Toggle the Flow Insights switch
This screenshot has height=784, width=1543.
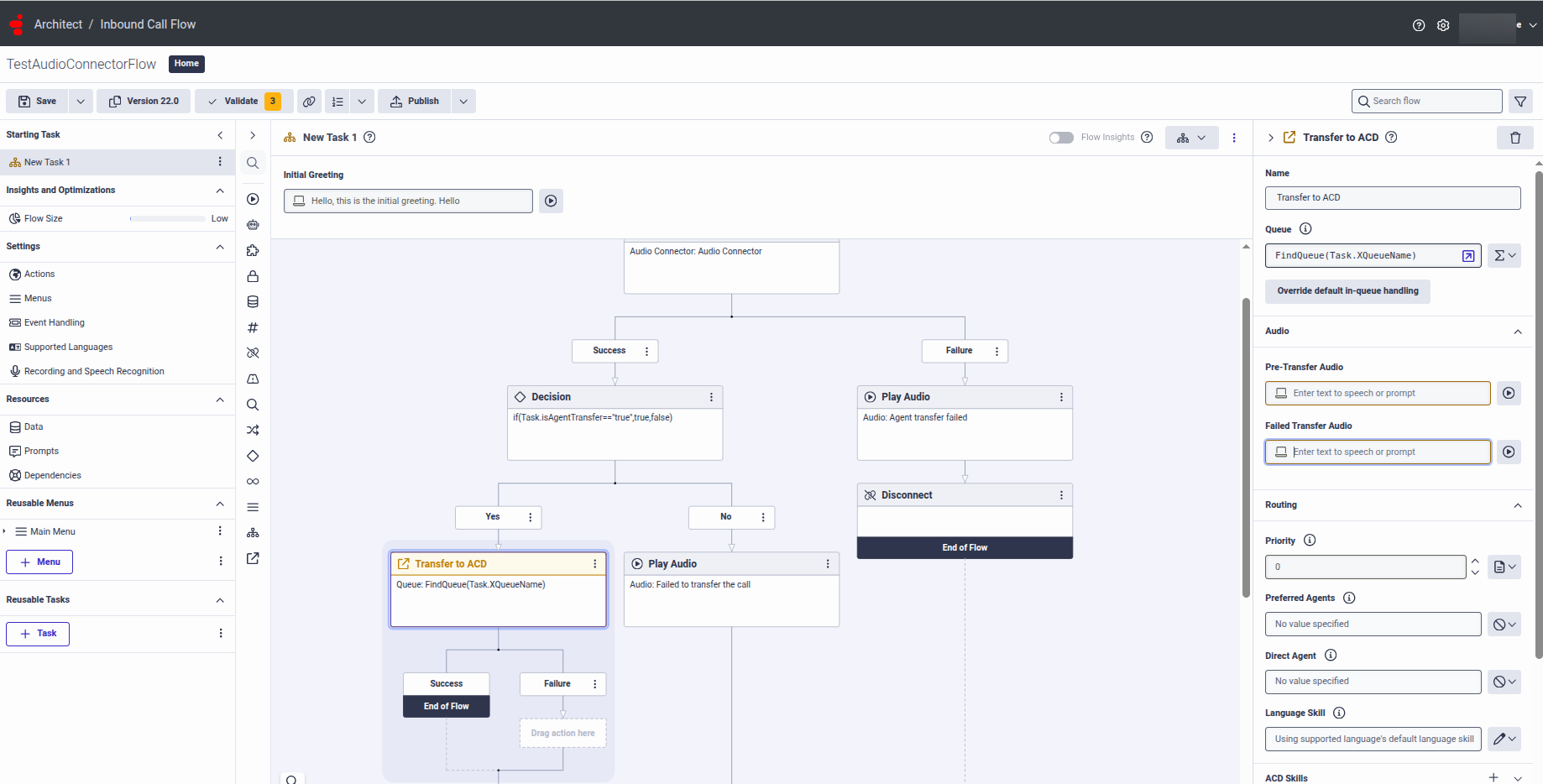click(x=1061, y=138)
